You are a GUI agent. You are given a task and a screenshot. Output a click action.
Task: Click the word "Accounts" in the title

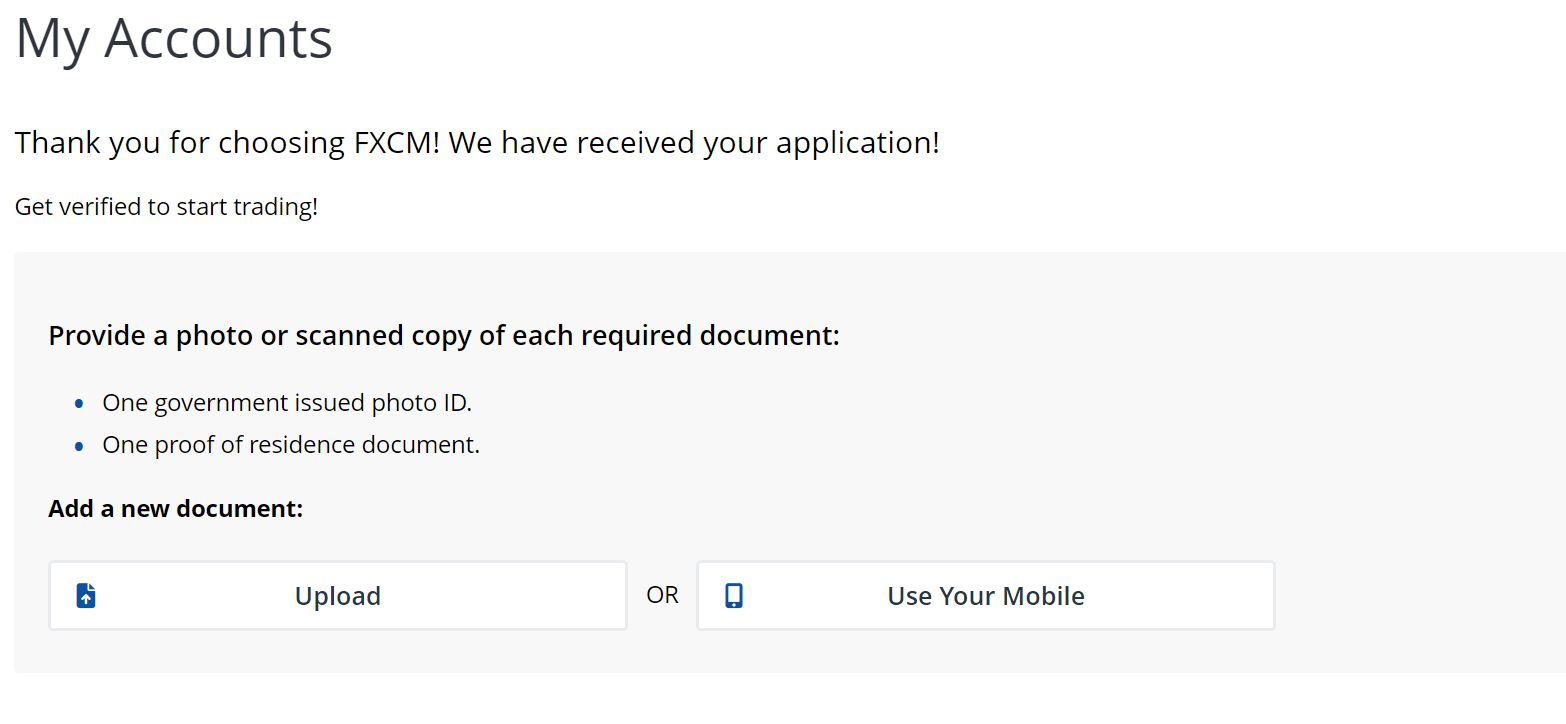218,39
